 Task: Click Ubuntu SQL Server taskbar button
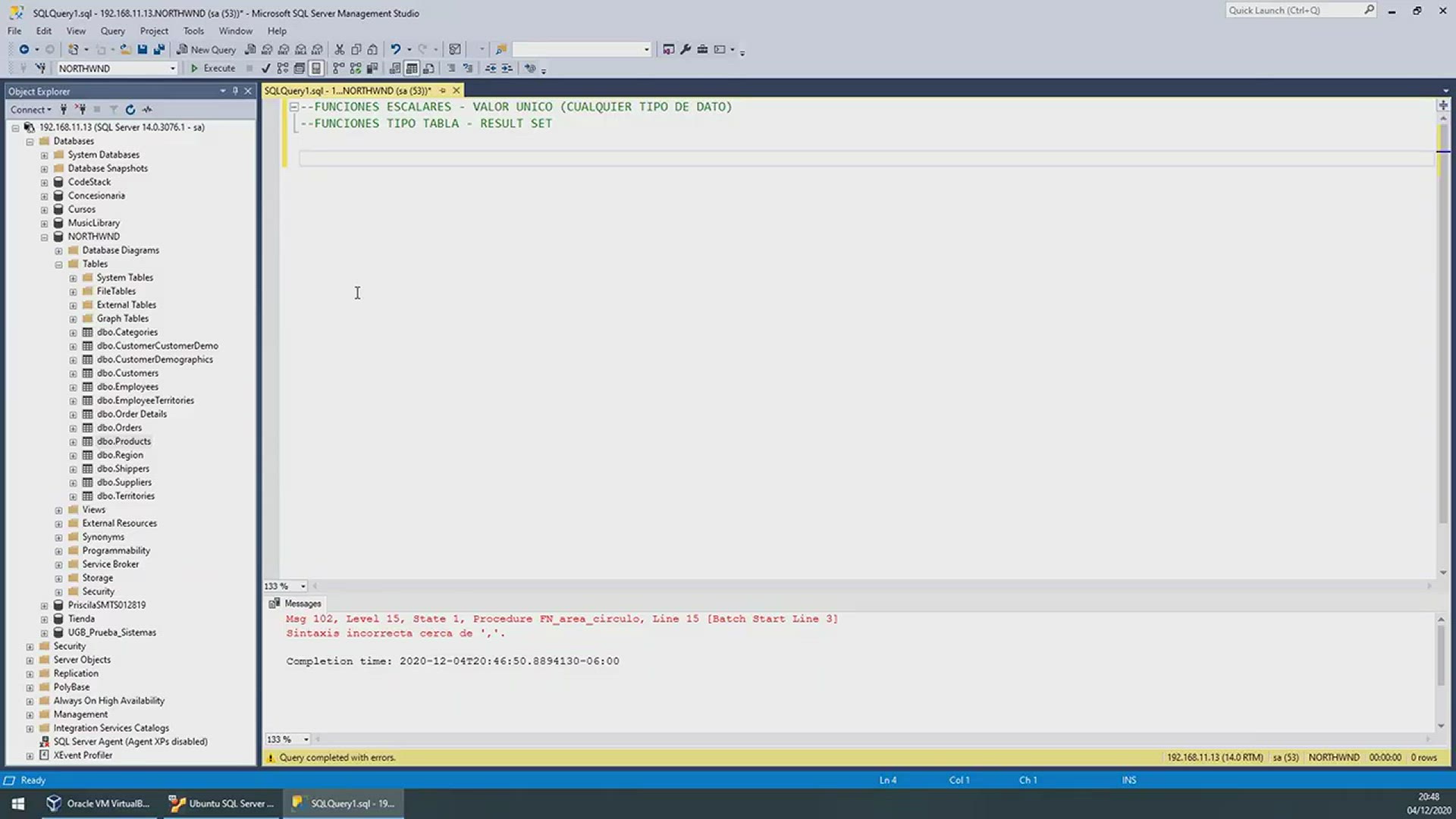click(221, 804)
